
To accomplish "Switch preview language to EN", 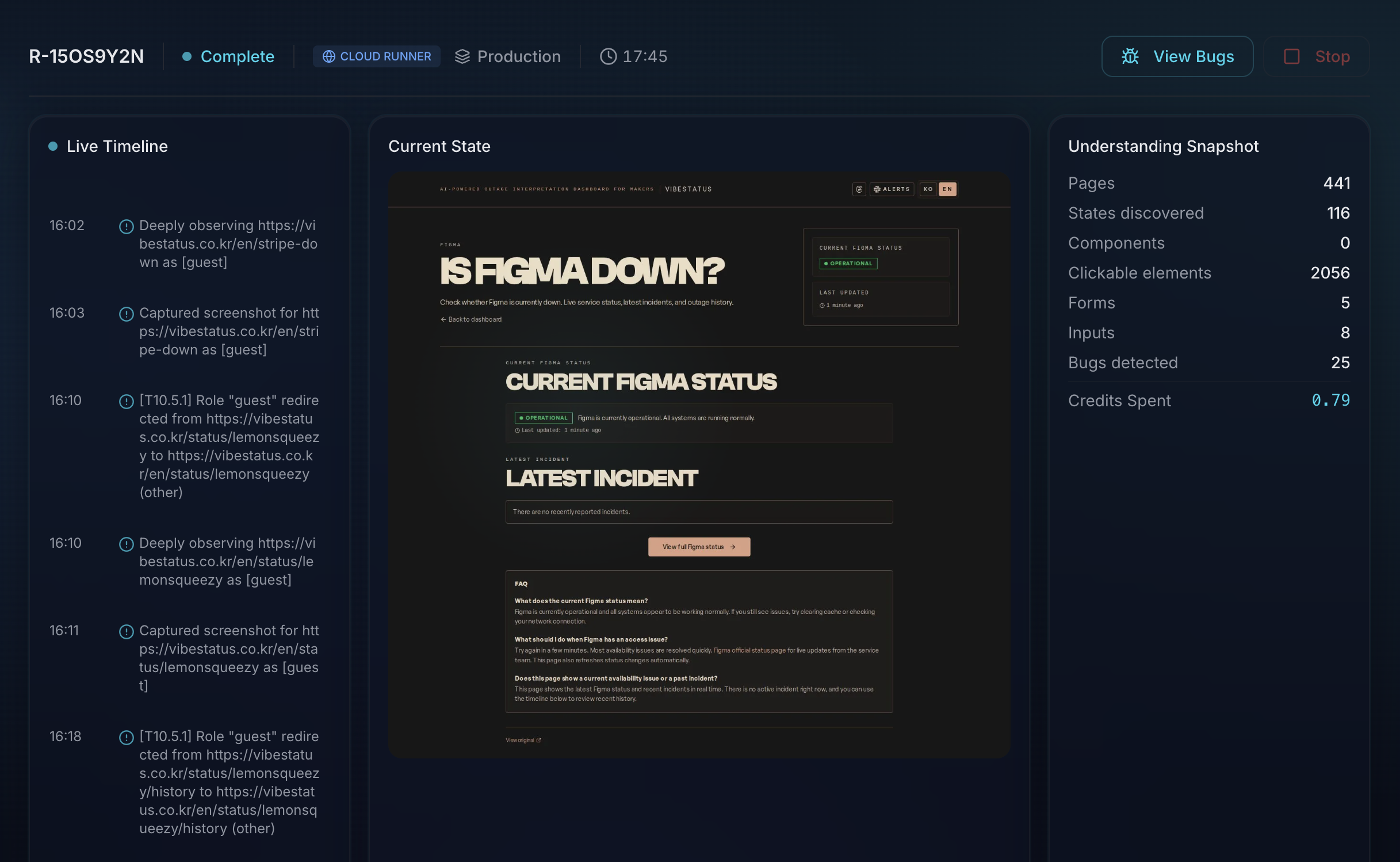I will (947, 189).
